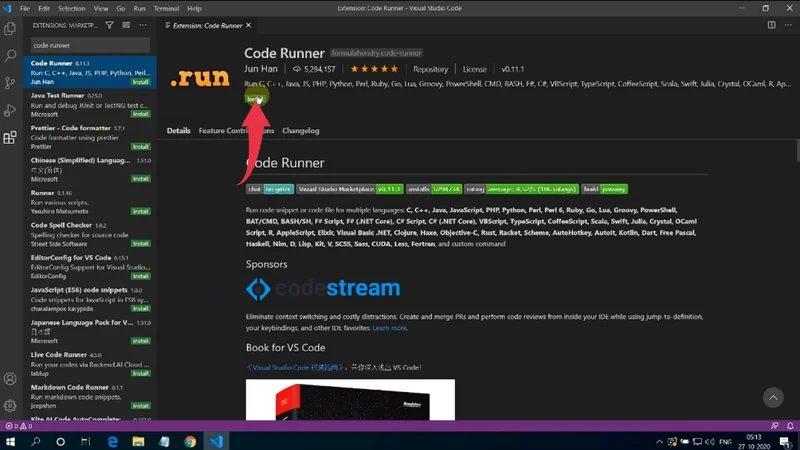Click the extension search input field
Image resolution: width=800 pixels, height=450 pixels.
coord(89,45)
